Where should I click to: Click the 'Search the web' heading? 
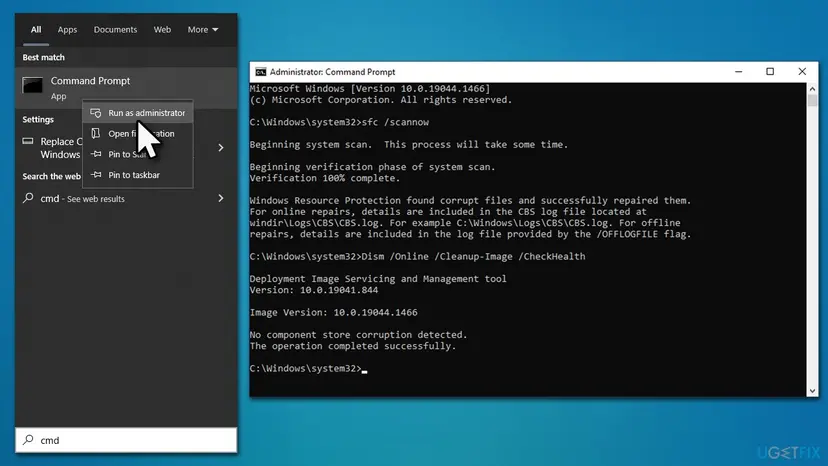[x=51, y=176]
